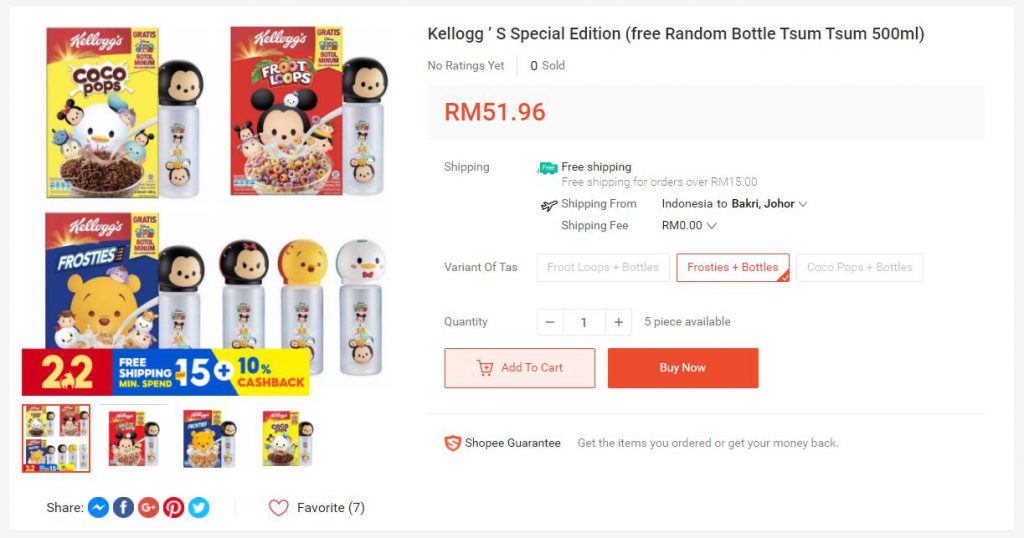Image resolution: width=1024 pixels, height=538 pixels.
Task: Click the quantity input field
Action: pos(584,322)
